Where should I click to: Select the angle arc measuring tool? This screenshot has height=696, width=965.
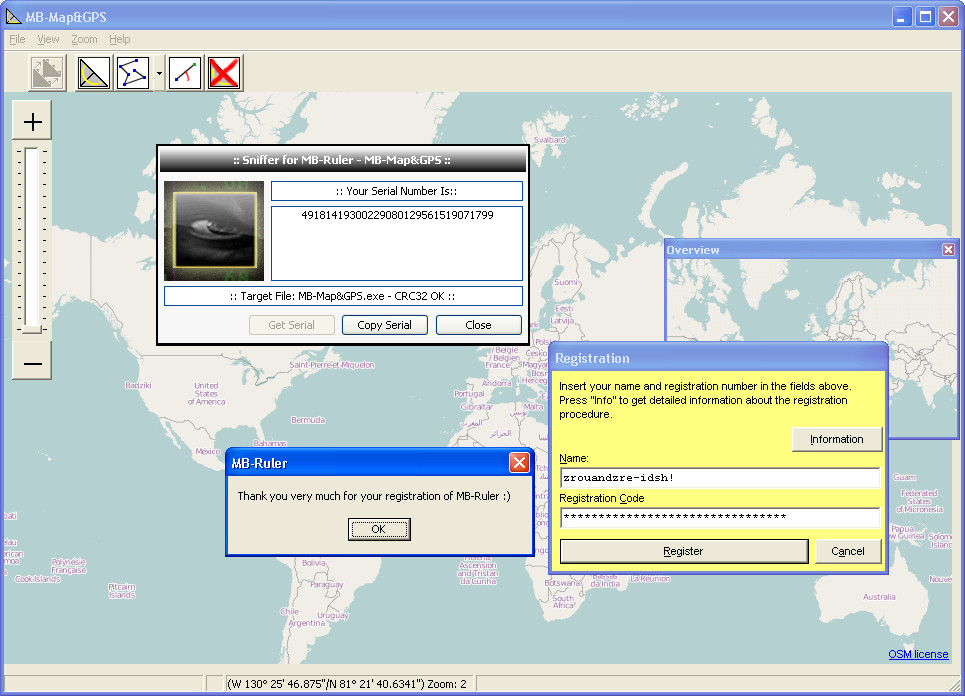(185, 73)
